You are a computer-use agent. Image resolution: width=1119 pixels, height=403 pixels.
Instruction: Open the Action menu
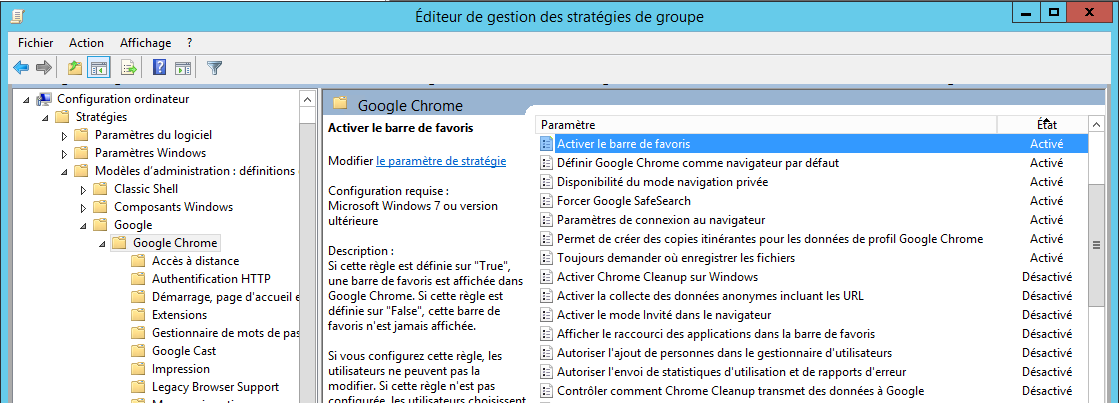pos(86,43)
